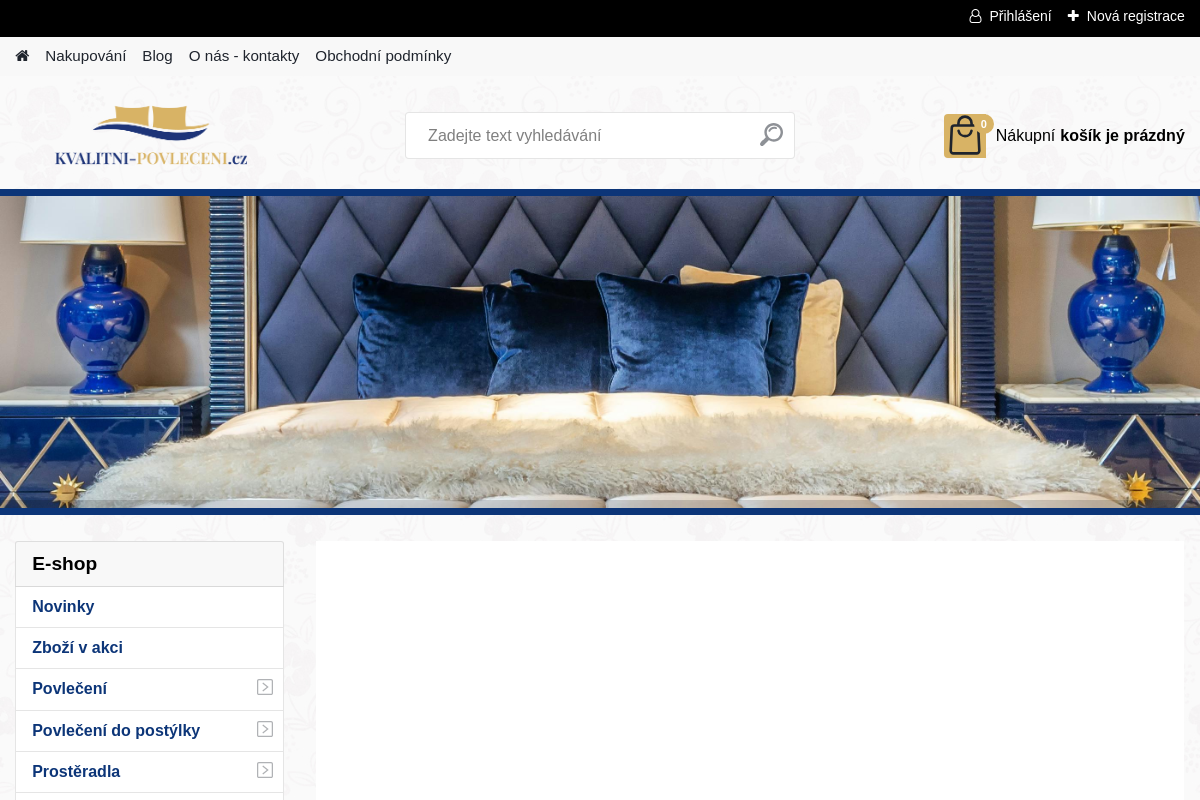Click the plus icon beside Nová registrace
This screenshot has height=800, width=1200.
(x=1073, y=16)
